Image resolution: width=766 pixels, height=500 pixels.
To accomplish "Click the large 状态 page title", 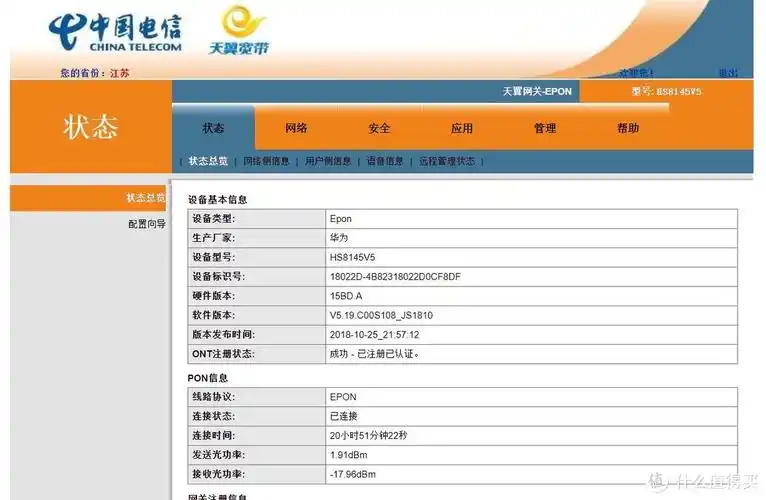I will (91, 127).
